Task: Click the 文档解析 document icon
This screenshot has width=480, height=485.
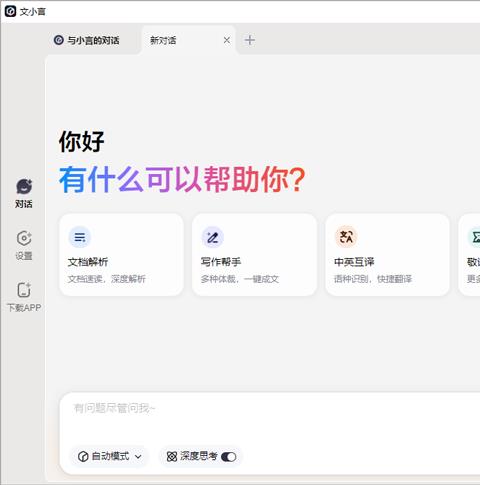Action: pos(80,237)
